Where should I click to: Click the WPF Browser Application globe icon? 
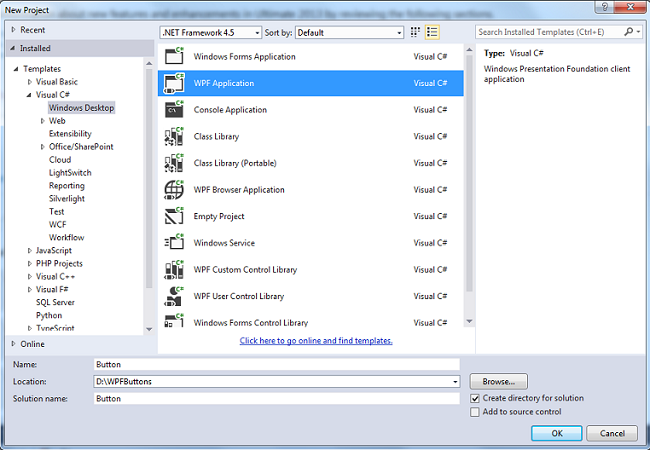[174, 190]
